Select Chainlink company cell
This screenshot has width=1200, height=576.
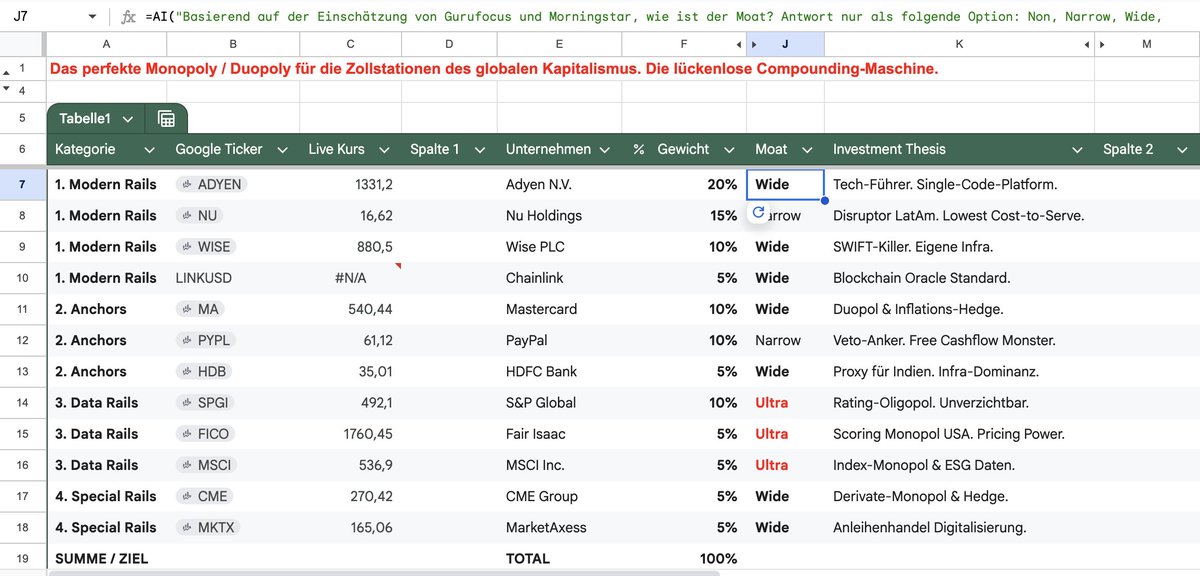coord(559,278)
